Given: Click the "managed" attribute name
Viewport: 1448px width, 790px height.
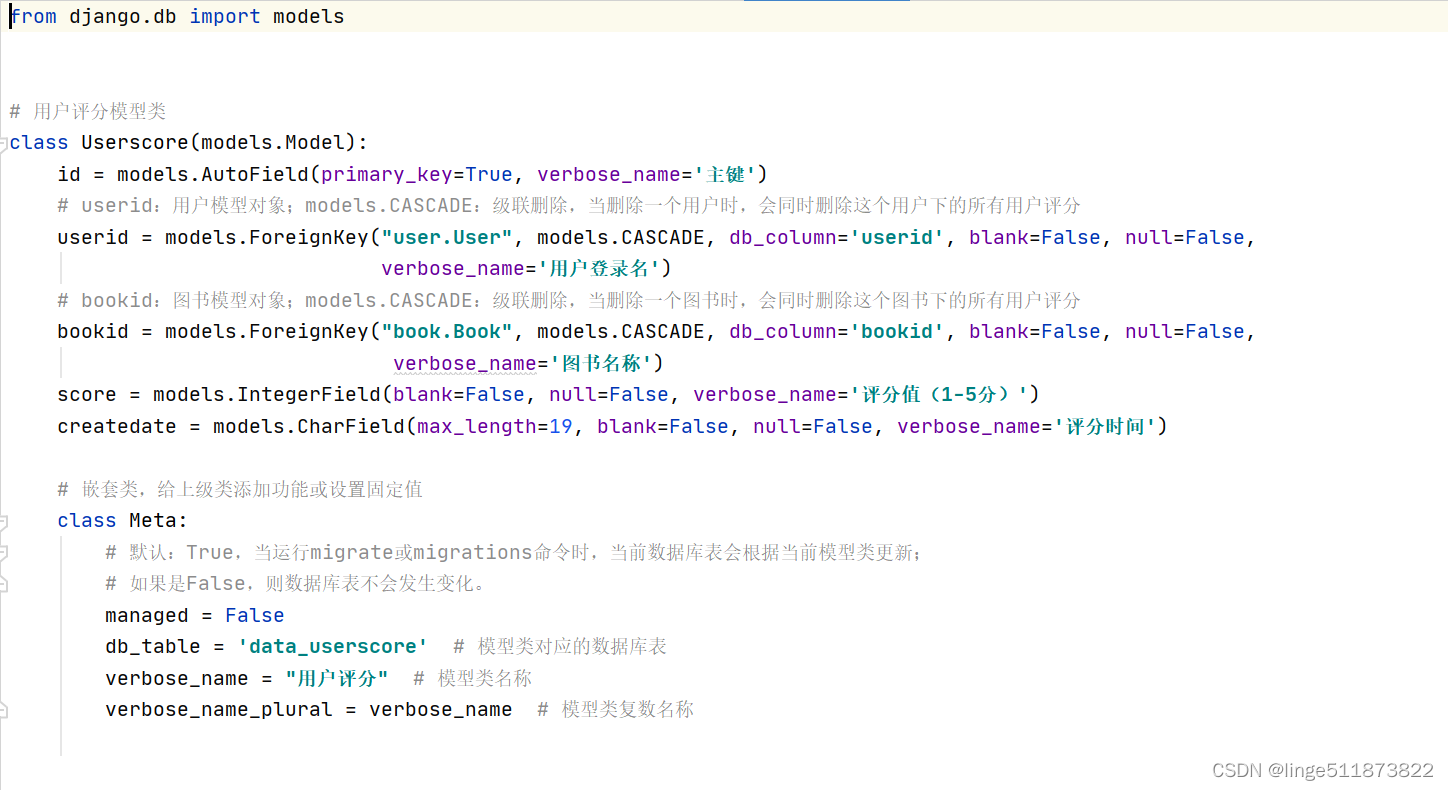Looking at the screenshot, I should click(147, 615).
